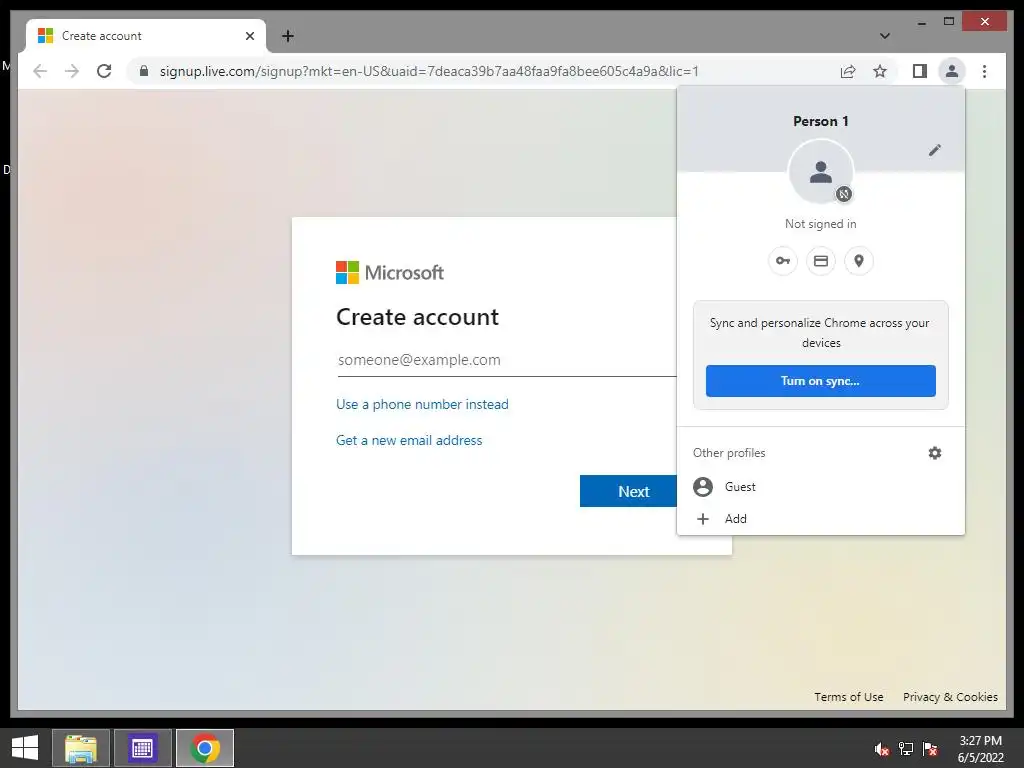This screenshot has height=768, width=1024.
Task: Close the Create account tab
Action: click(249, 36)
